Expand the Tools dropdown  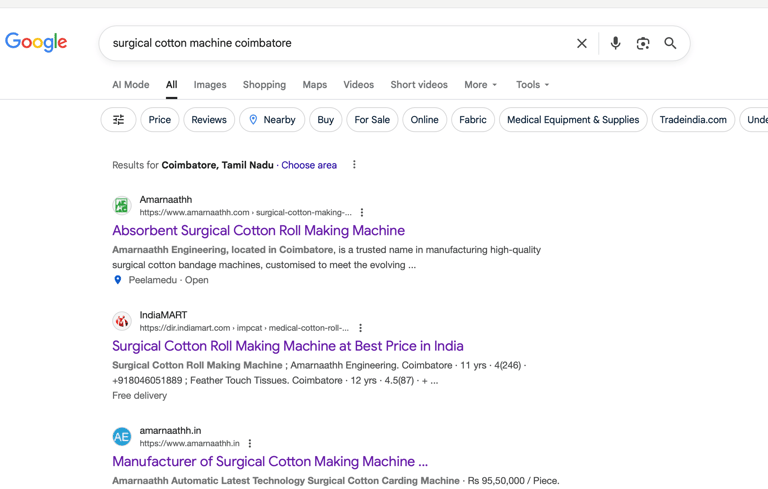pyautogui.click(x=532, y=84)
